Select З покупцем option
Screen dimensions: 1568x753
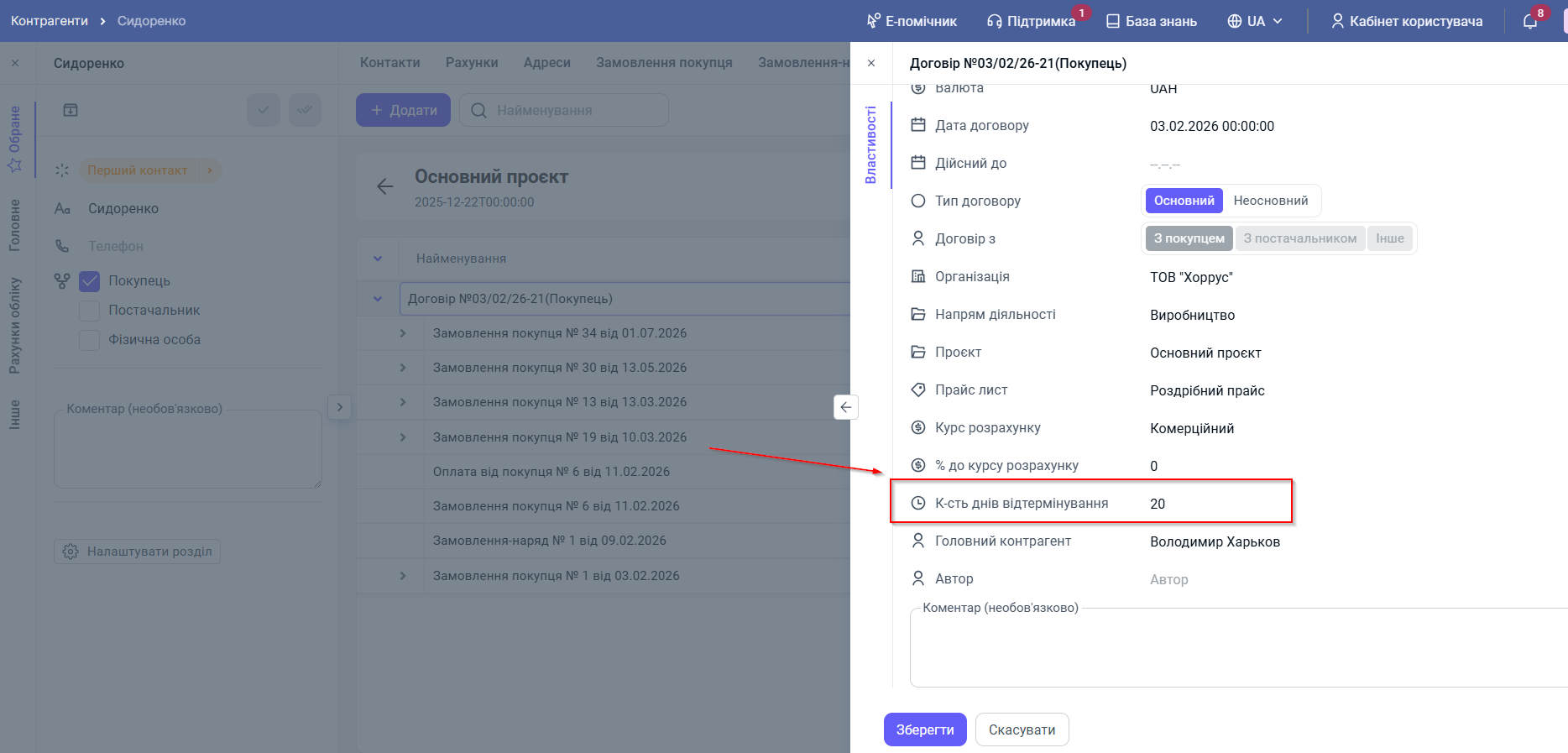[x=1189, y=238]
